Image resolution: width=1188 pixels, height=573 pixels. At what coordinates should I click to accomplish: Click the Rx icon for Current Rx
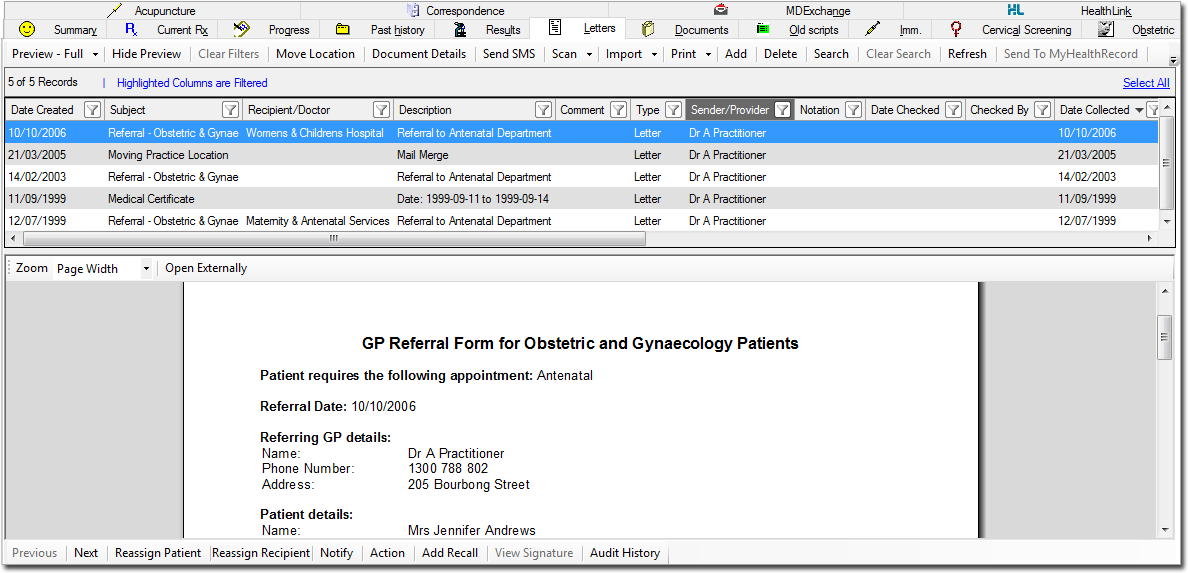pos(130,29)
